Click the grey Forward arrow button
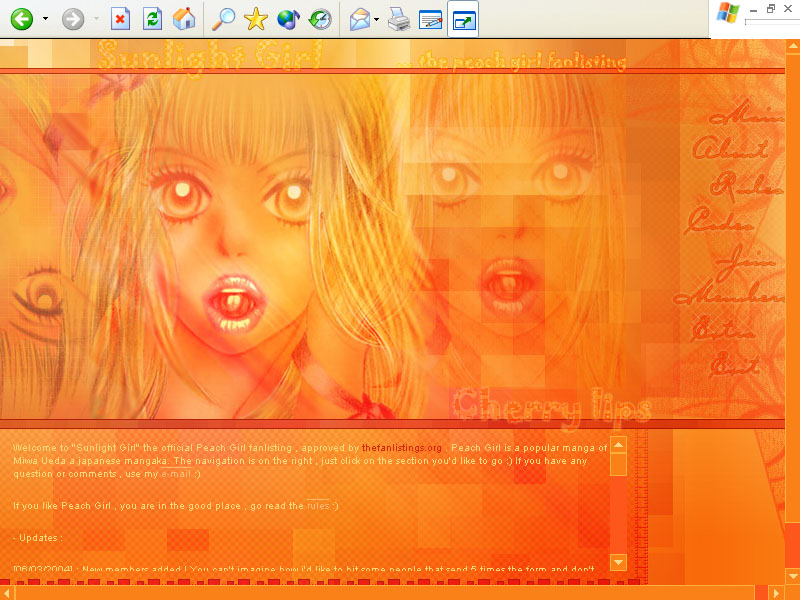The image size is (800, 600). (x=73, y=19)
